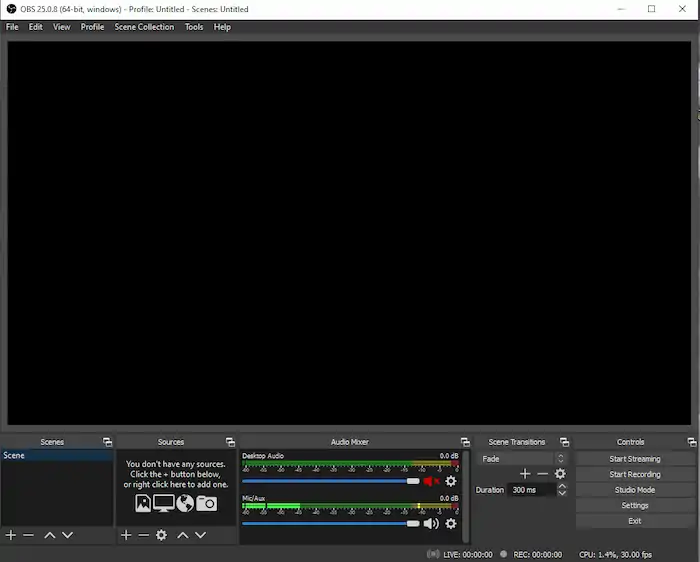Click the Mic/Aux volume slider
This screenshot has height=562, width=700.
[331, 524]
